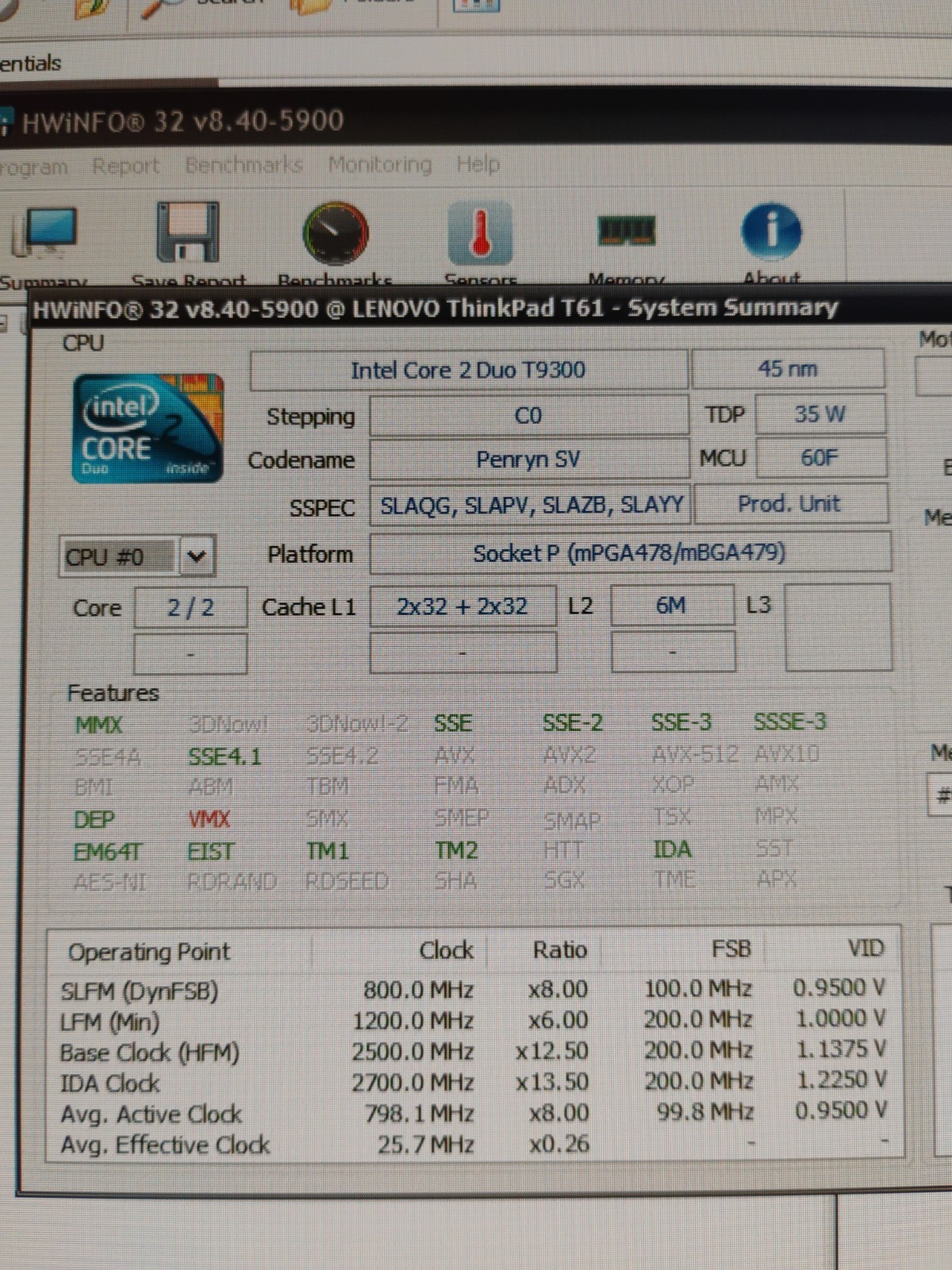Viewport: 952px width, 1270px height.
Task: Click the Clock column header
Action: (x=447, y=950)
